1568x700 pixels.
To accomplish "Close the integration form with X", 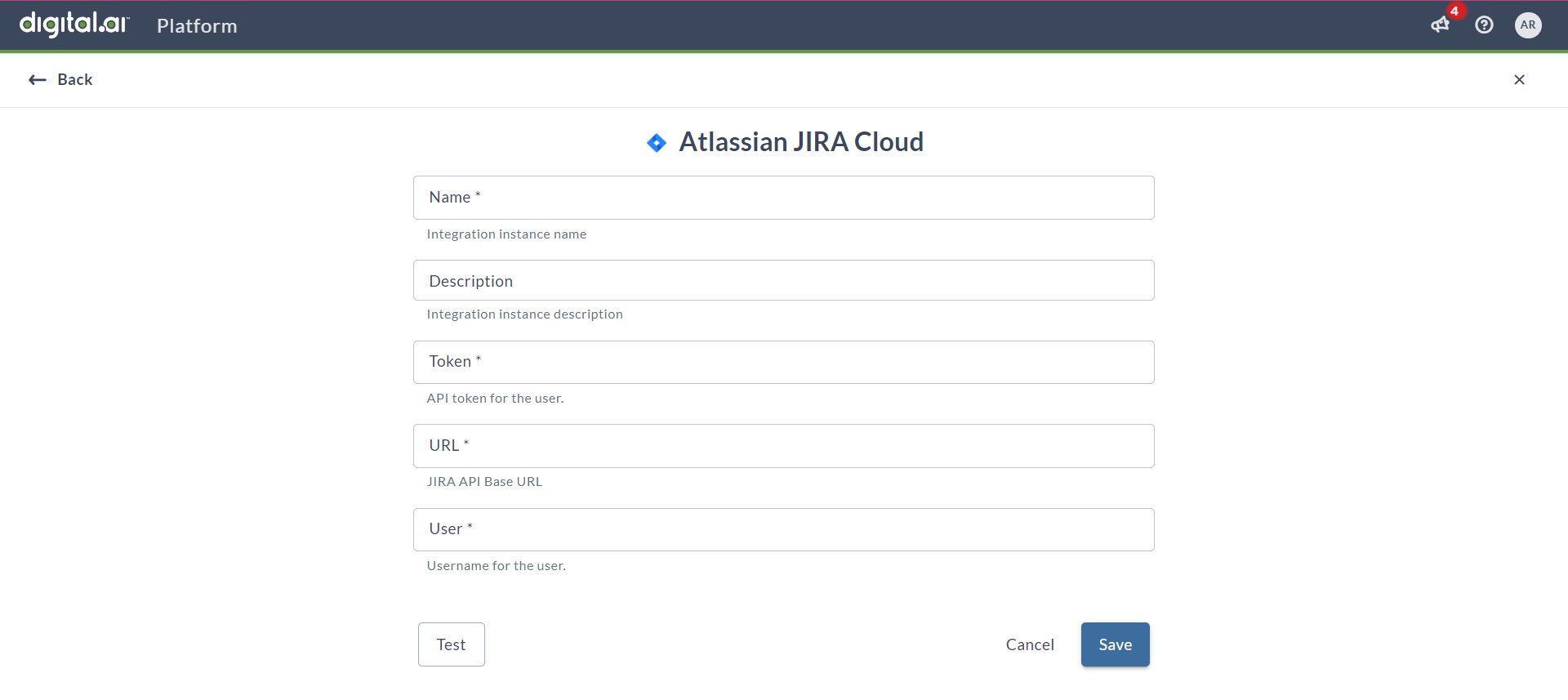I will (1519, 79).
